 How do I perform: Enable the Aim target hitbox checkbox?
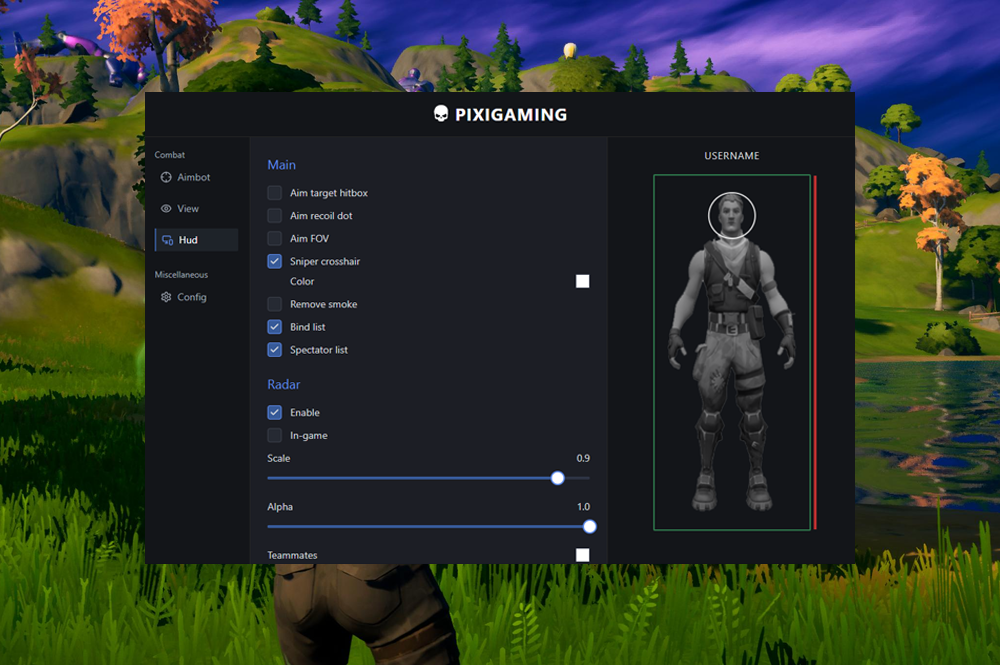click(x=274, y=193)
